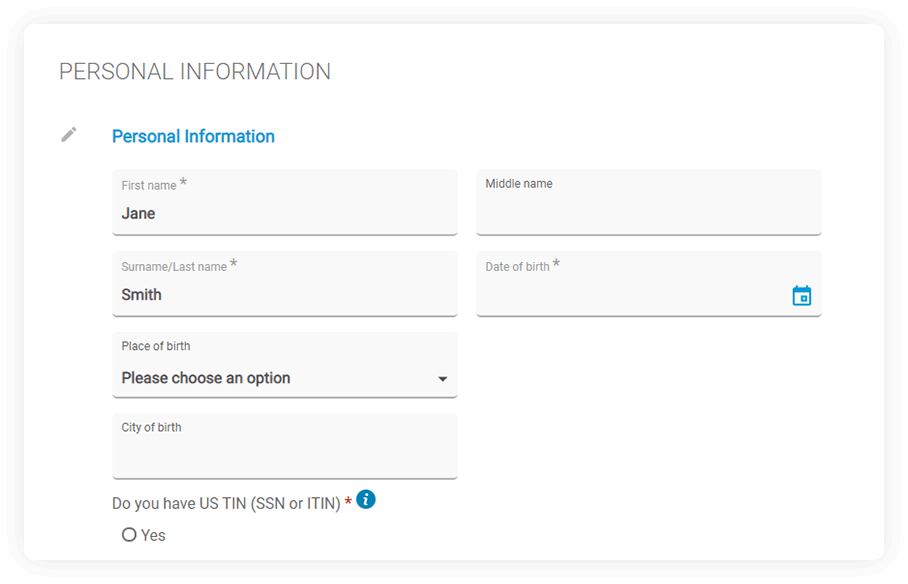Viewport: 908px width, 584px height.
Task: Click the info bubble for TIN help
Action: click(365, 499)
